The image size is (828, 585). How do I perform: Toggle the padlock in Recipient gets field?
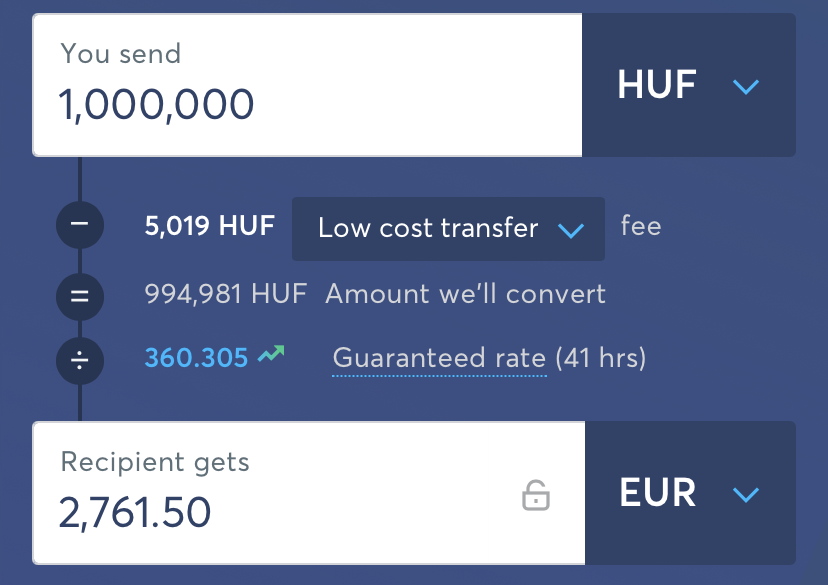coord(535,495)
